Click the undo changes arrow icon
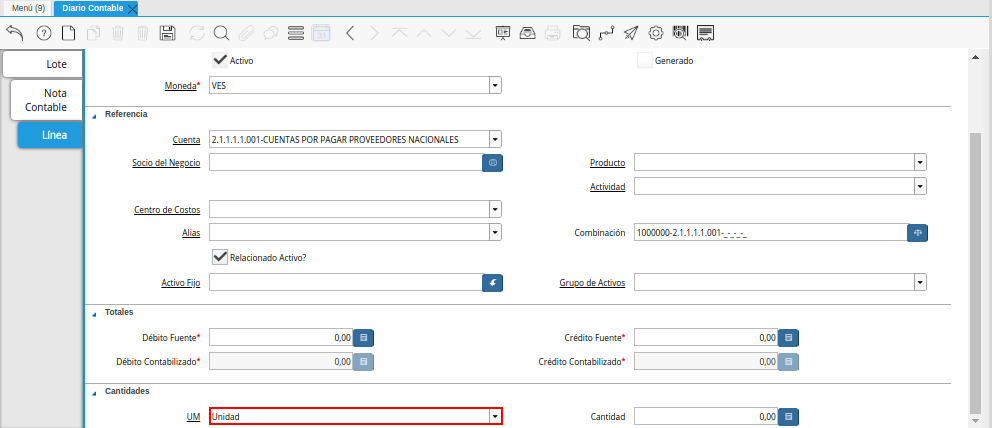Image resolution: width=992 pixels, height=428 pixels. [x=15, y=33]
